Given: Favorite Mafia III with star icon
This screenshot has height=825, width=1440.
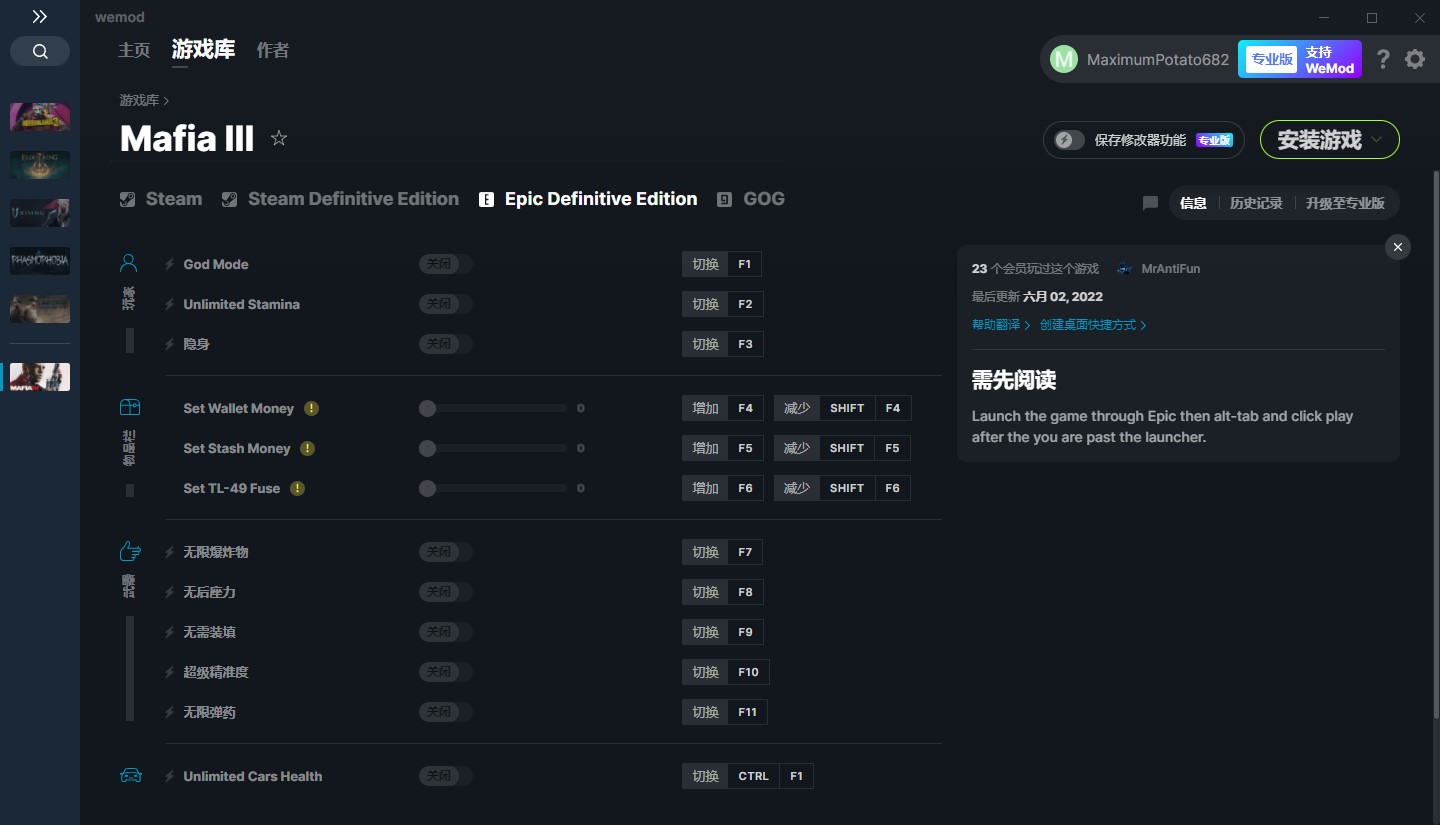Looking at the screenshot, I should (x=279, y=138).
